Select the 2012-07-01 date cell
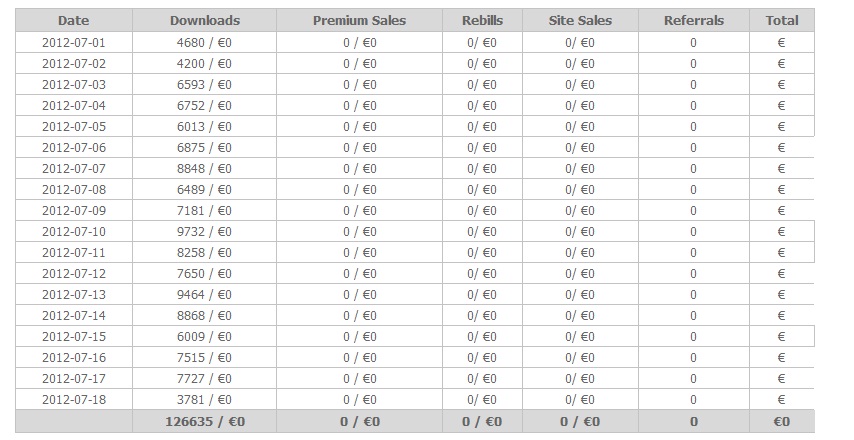The image size is (854, 440). (73, 43)
